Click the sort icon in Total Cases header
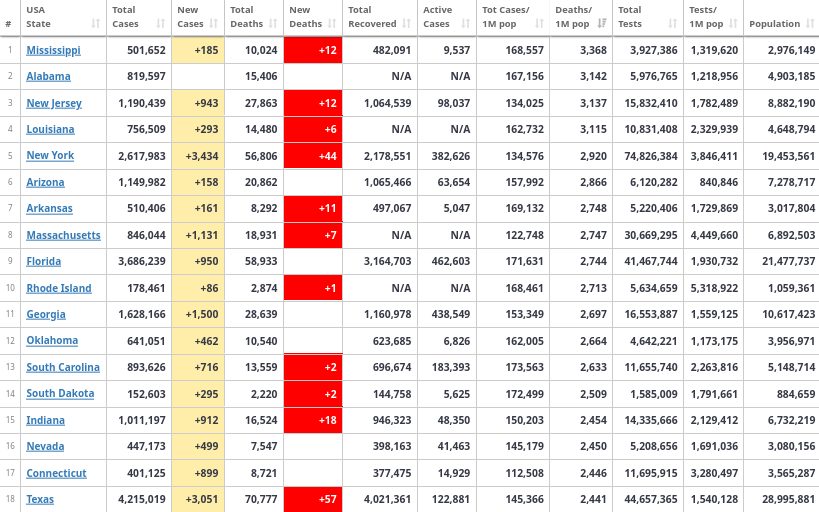The height and width of the screenshot is (512, 819). tap(159, 23)
